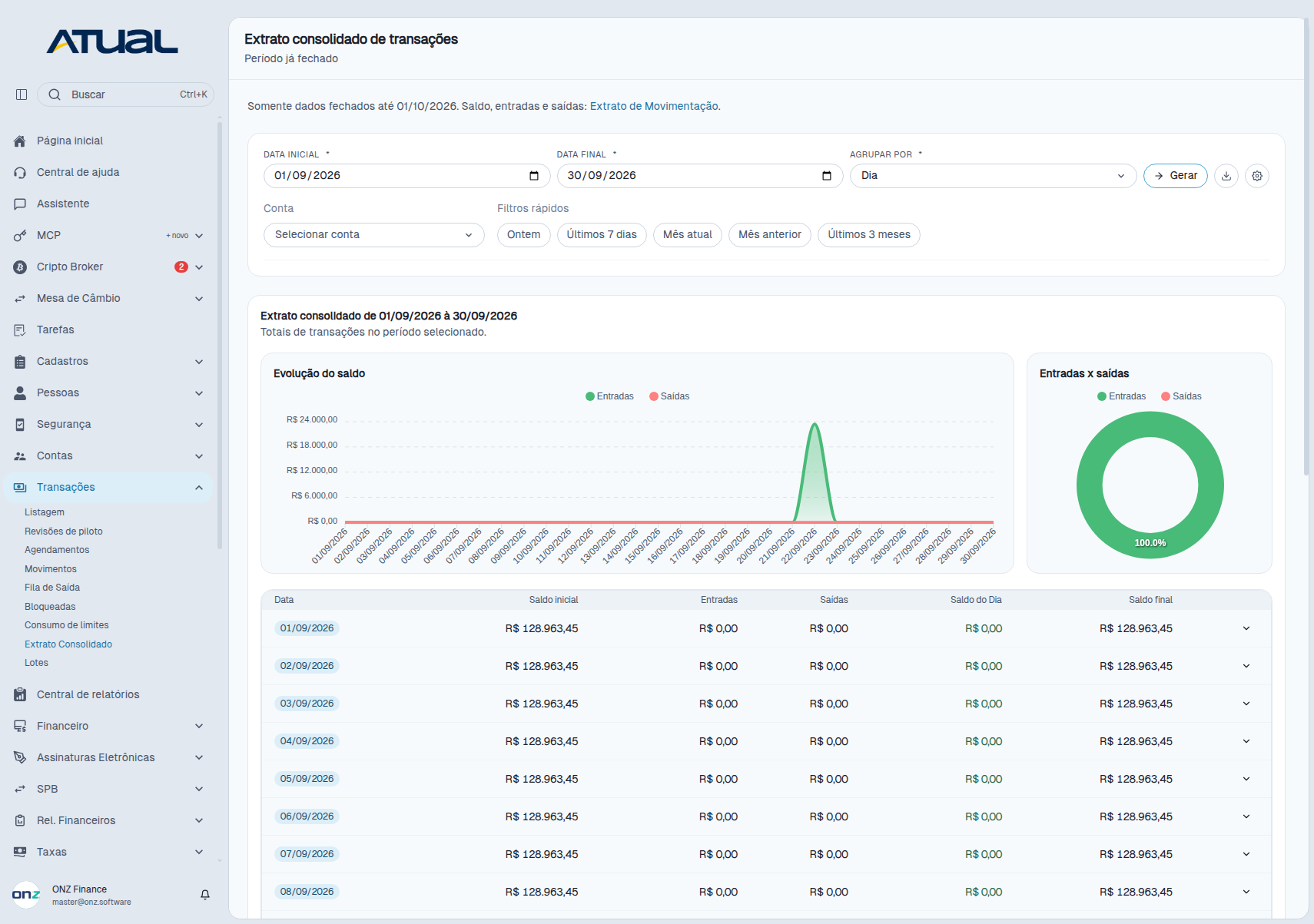Toggle Saídas legend in Evolução do saldo
The width and height of the screenshot is (1314, 924).
coord(669,396)
